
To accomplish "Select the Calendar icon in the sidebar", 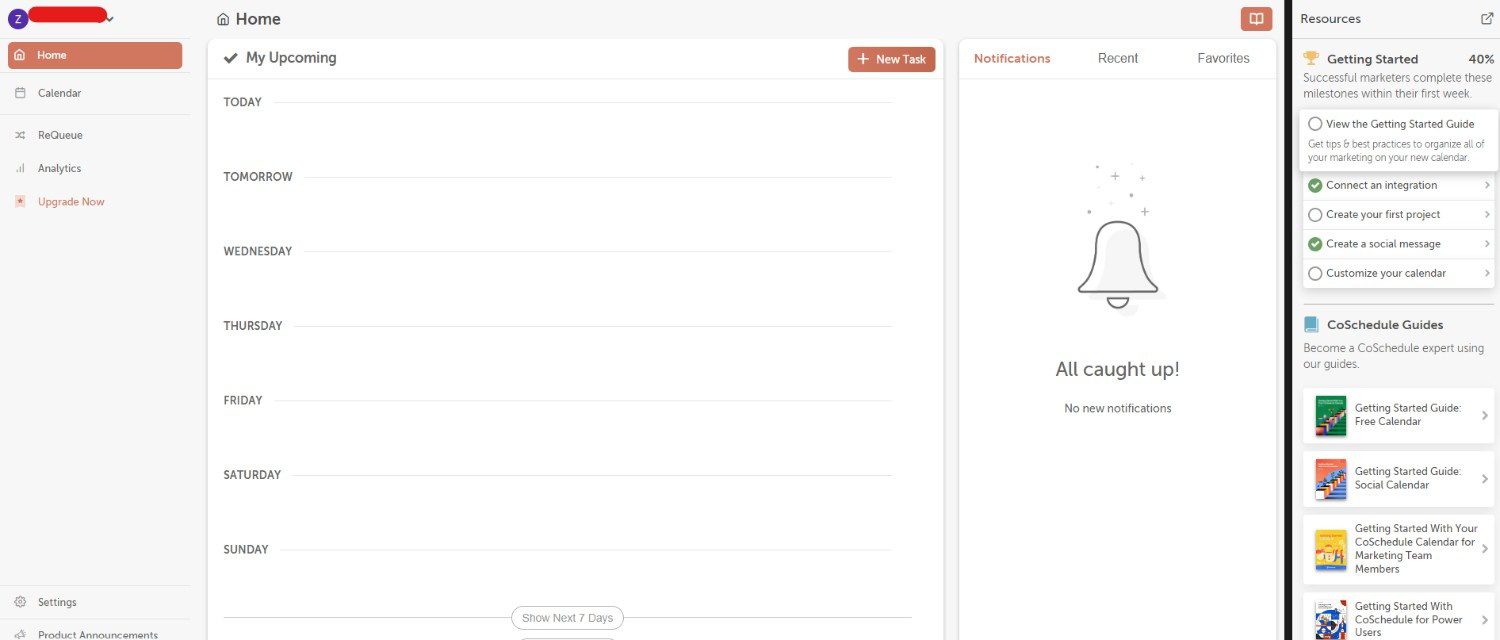I will point(20,92).
